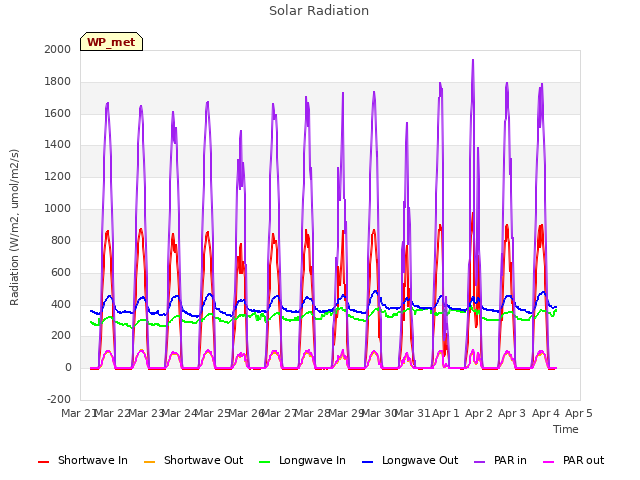The height and width of the screenshot is (480, 640).
Task: Click the 1200 y-axis tick label
Action: (x=58, y=176)
